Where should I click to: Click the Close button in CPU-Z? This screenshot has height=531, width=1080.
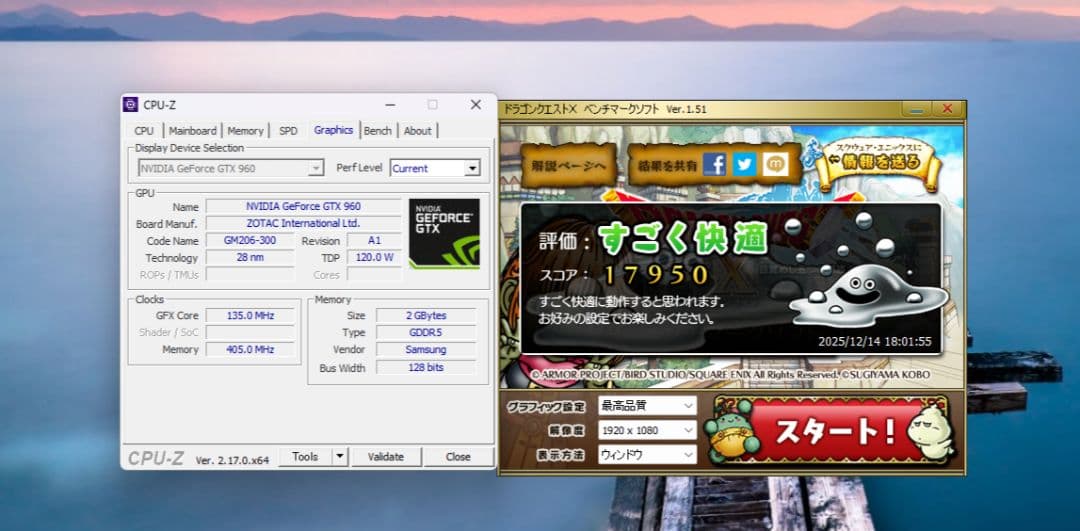tap(458, 457)
